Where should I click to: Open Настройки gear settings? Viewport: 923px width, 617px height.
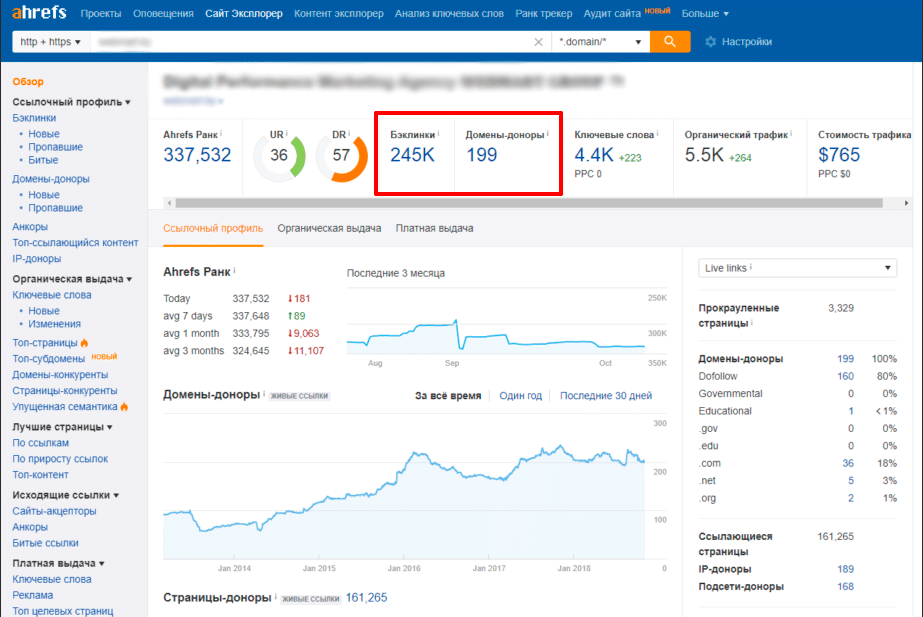(x=738, y=42)
